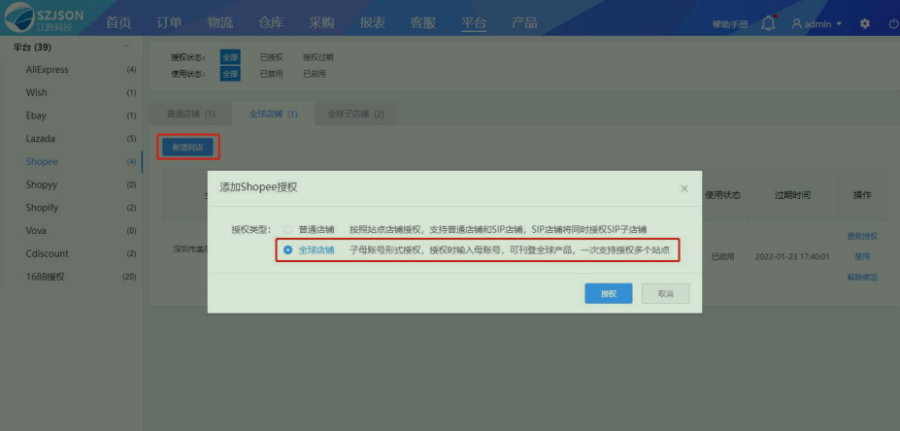Viewport: 900px width, 431px height.
Task: Open the 客服 menu
Action: click(423, 23)
